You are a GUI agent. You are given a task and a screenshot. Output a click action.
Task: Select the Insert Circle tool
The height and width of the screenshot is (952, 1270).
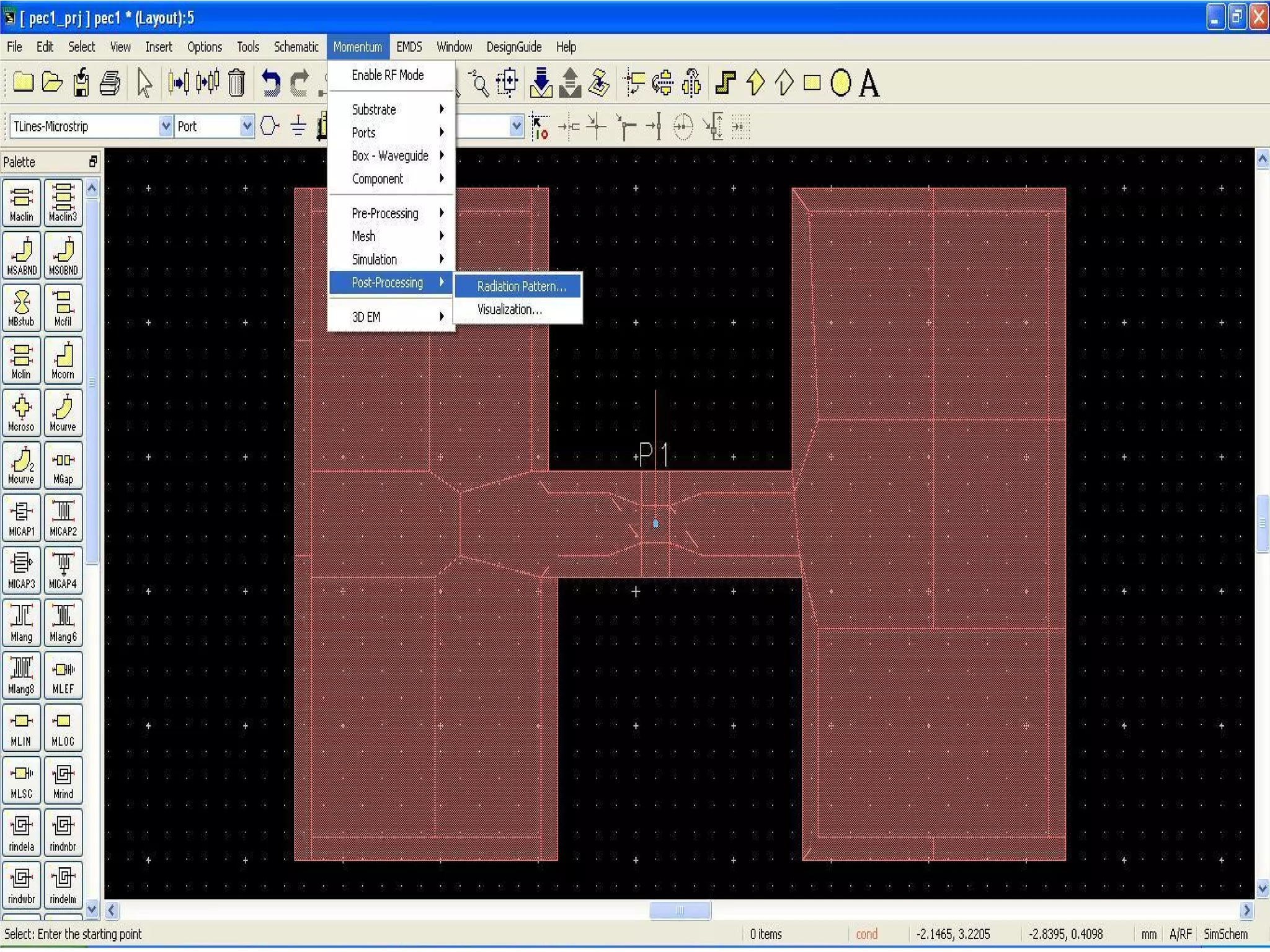point(840,83)
